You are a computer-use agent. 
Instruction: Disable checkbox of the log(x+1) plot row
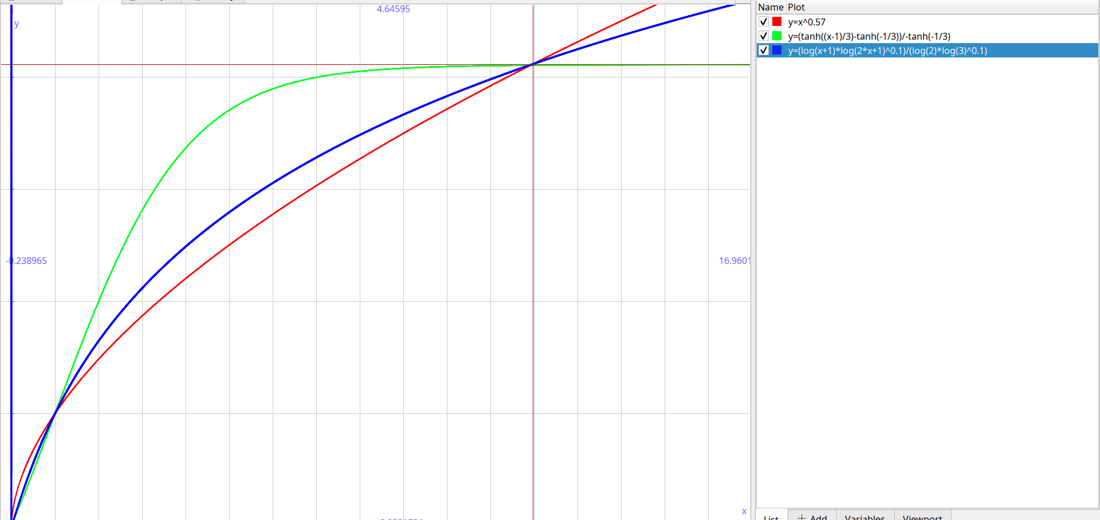[x=764, y=51]
